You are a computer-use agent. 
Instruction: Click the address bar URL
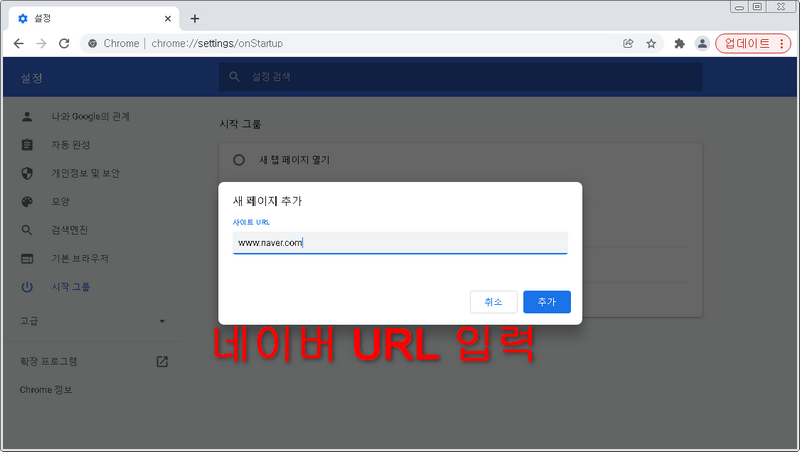tap(217, 43)
